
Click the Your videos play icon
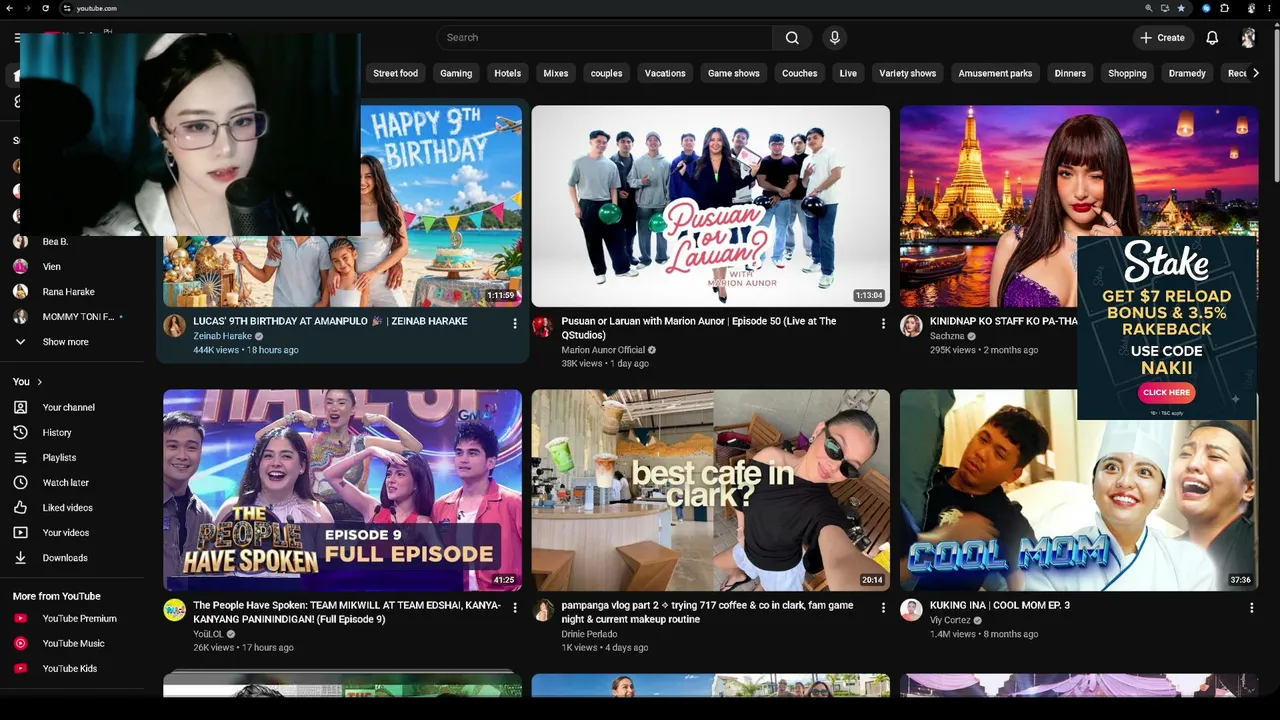tap(20, 533)
